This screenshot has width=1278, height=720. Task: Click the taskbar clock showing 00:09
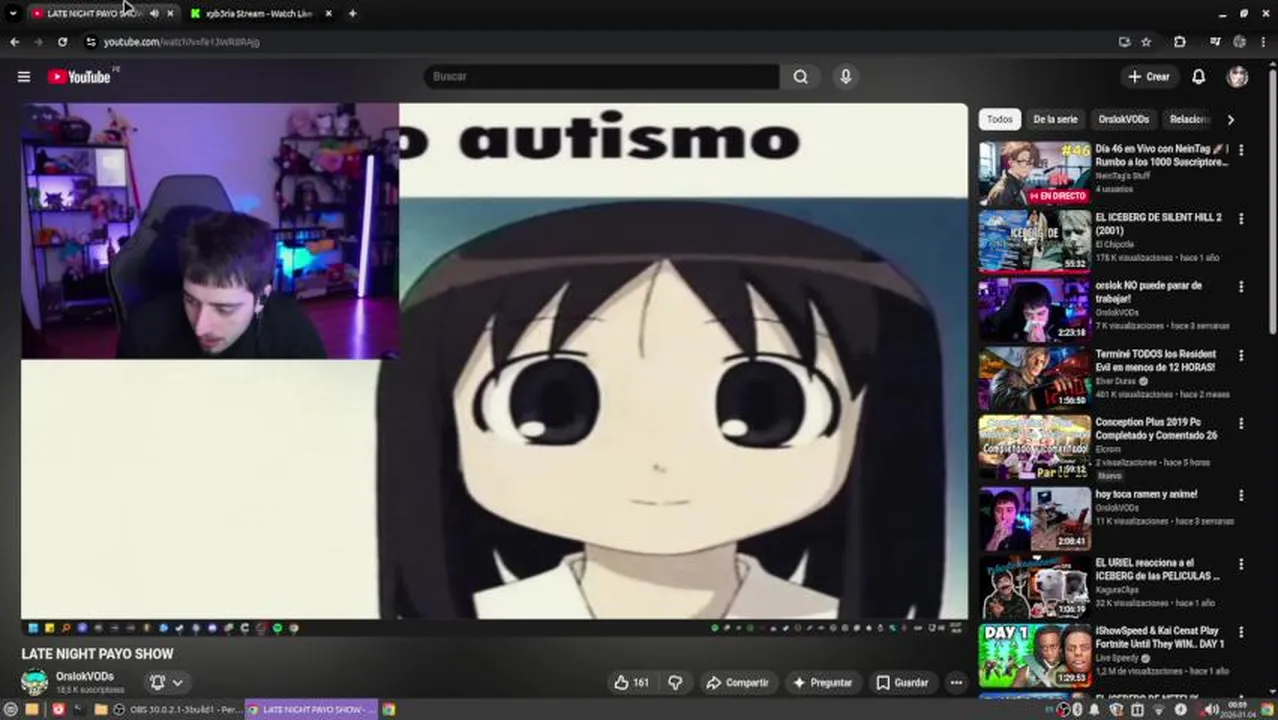tap(1238, 710)
